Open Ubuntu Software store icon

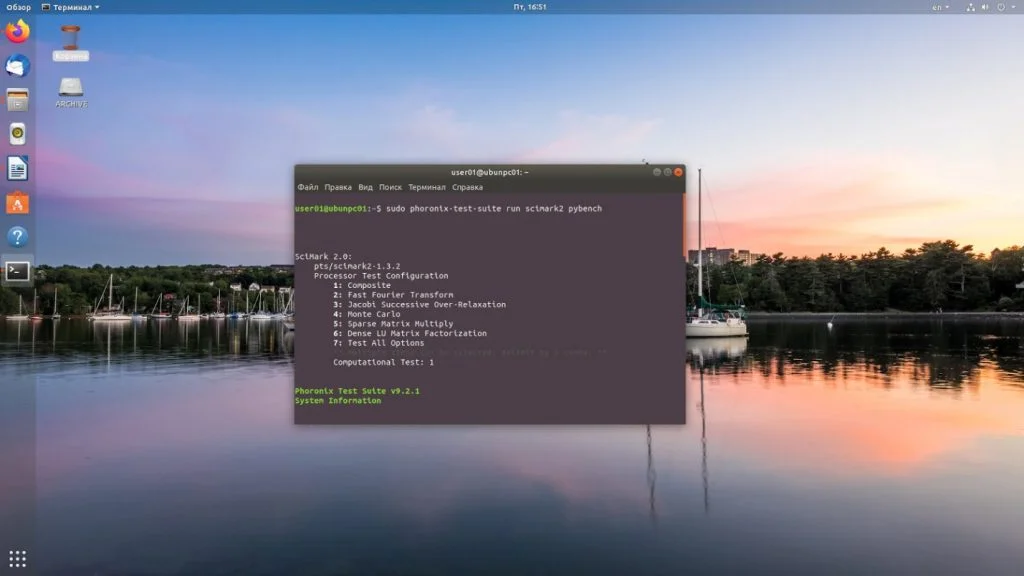[x=17, y=203]
